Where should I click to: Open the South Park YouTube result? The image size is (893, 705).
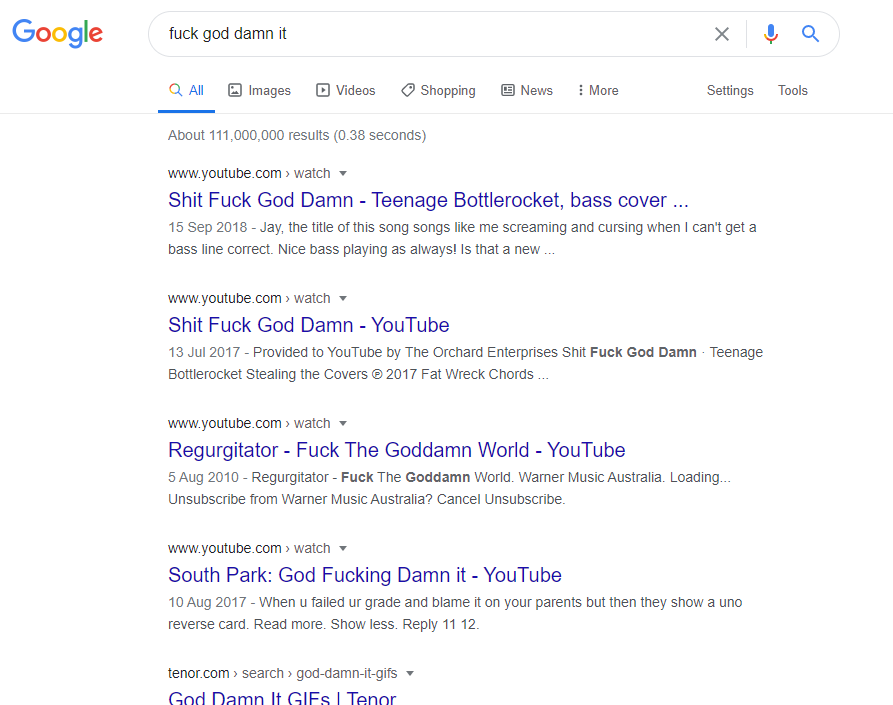[364, 575]
